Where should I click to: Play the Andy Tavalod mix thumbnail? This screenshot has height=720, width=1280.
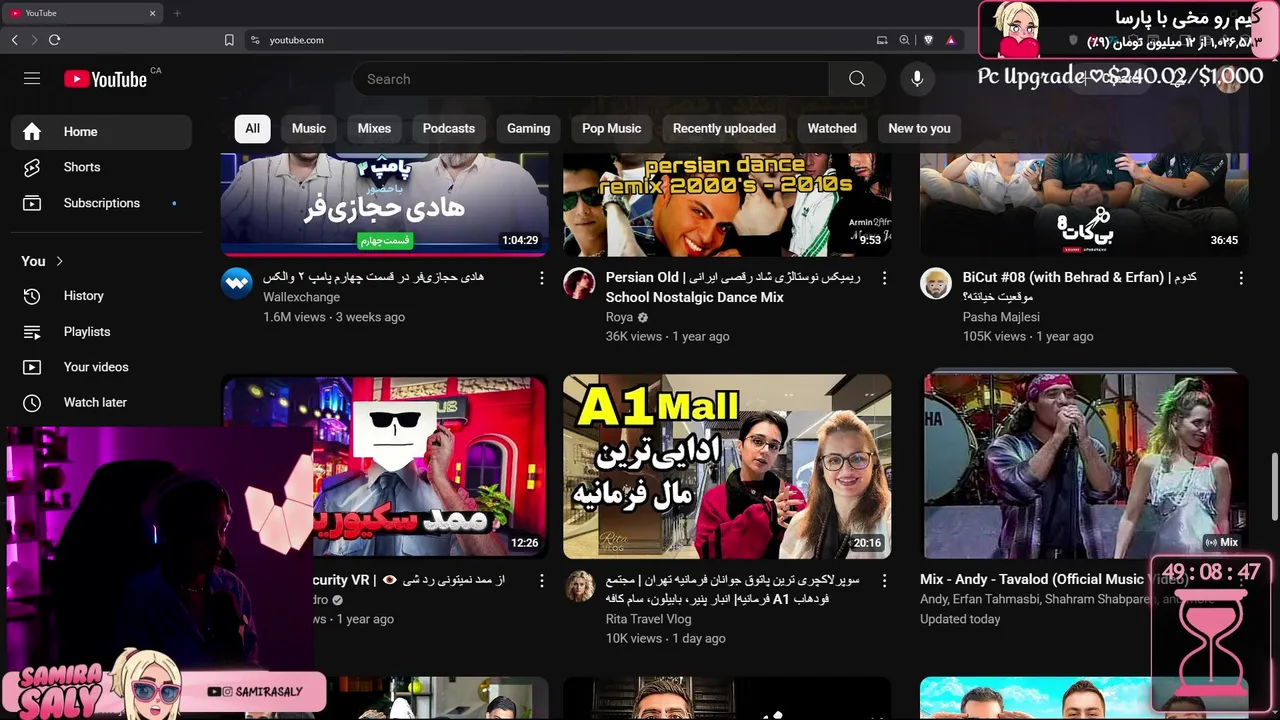(1084, 466)
